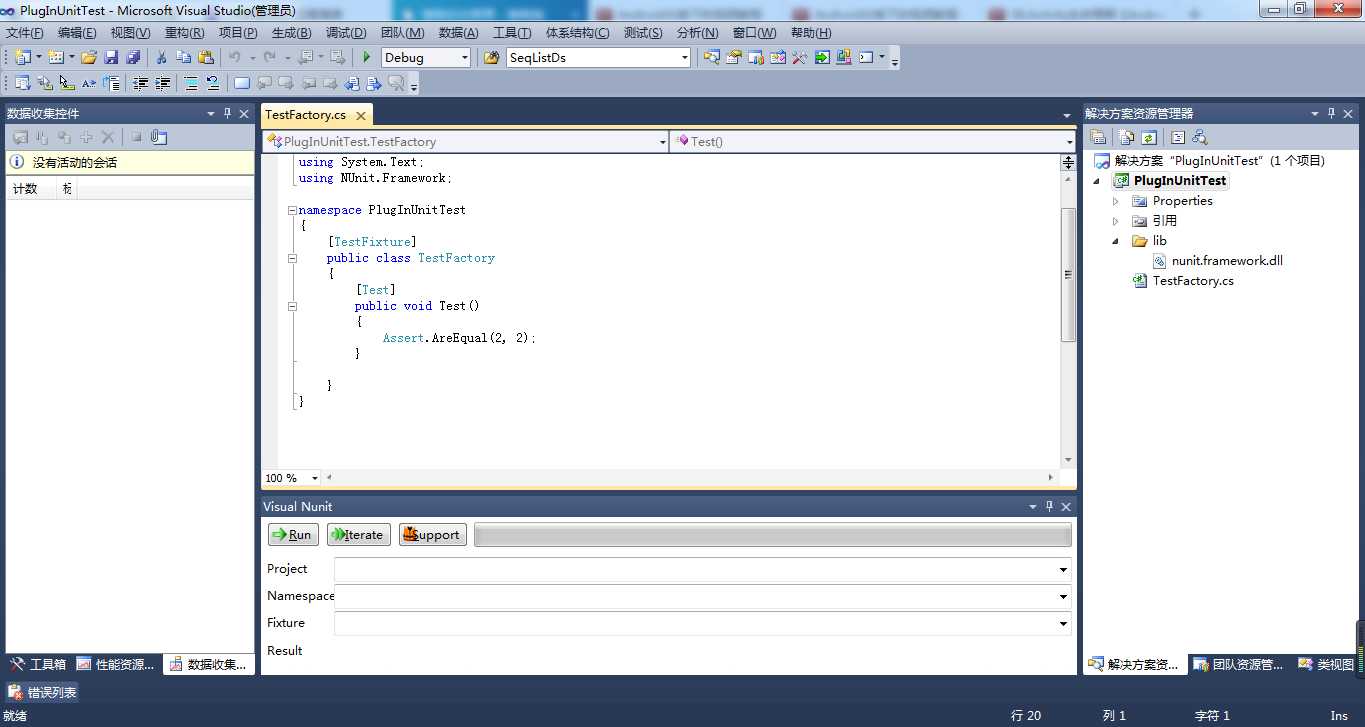Click Show All Files icon in Solution Explorer
Image resolution: width=1365 pixels, height=727 pixels.
coord(1127,137)
